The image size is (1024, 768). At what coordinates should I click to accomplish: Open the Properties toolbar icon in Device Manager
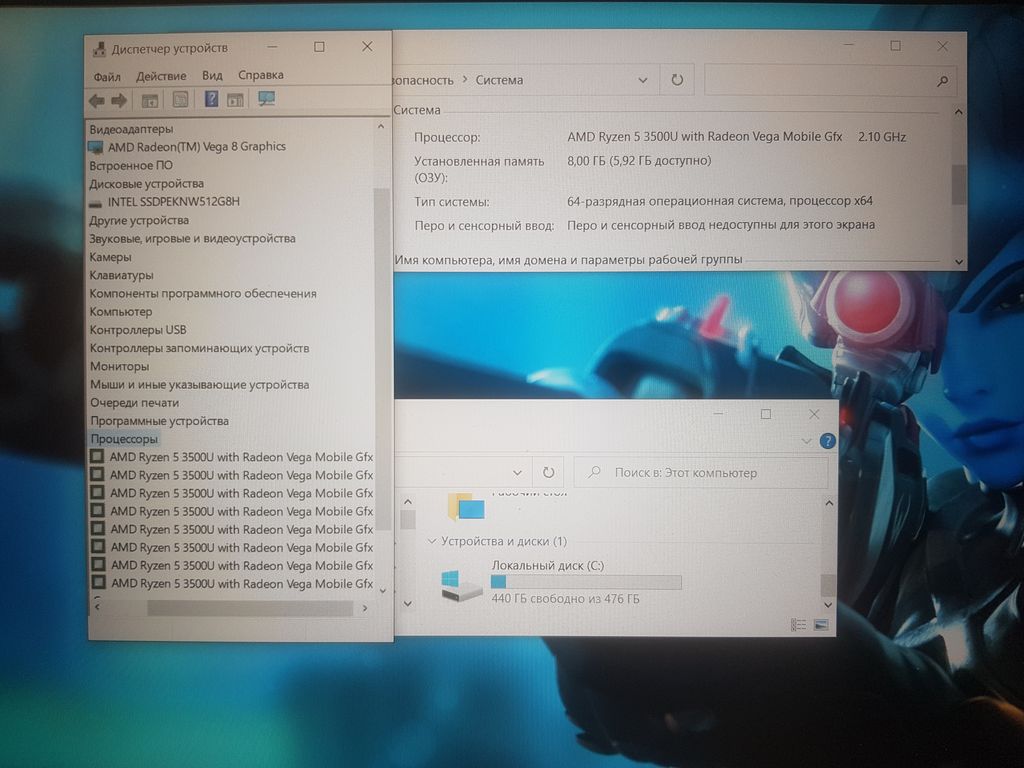coord(180,100)
